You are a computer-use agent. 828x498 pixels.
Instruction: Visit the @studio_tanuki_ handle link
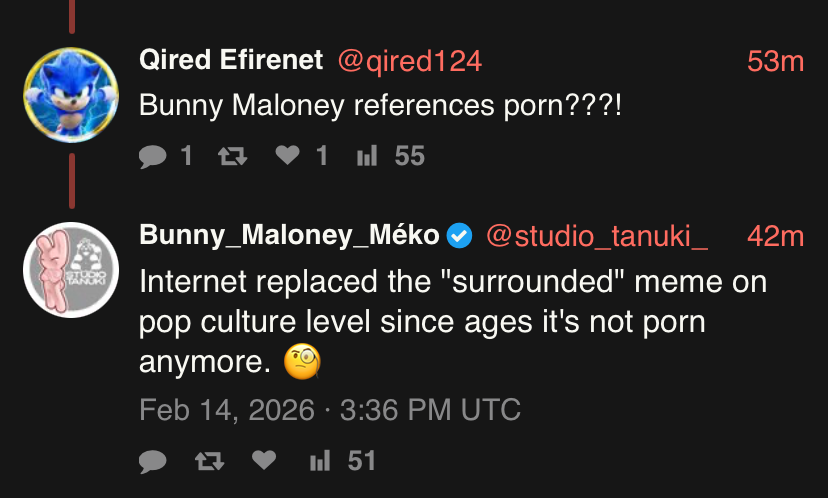[x=597, y=235]
